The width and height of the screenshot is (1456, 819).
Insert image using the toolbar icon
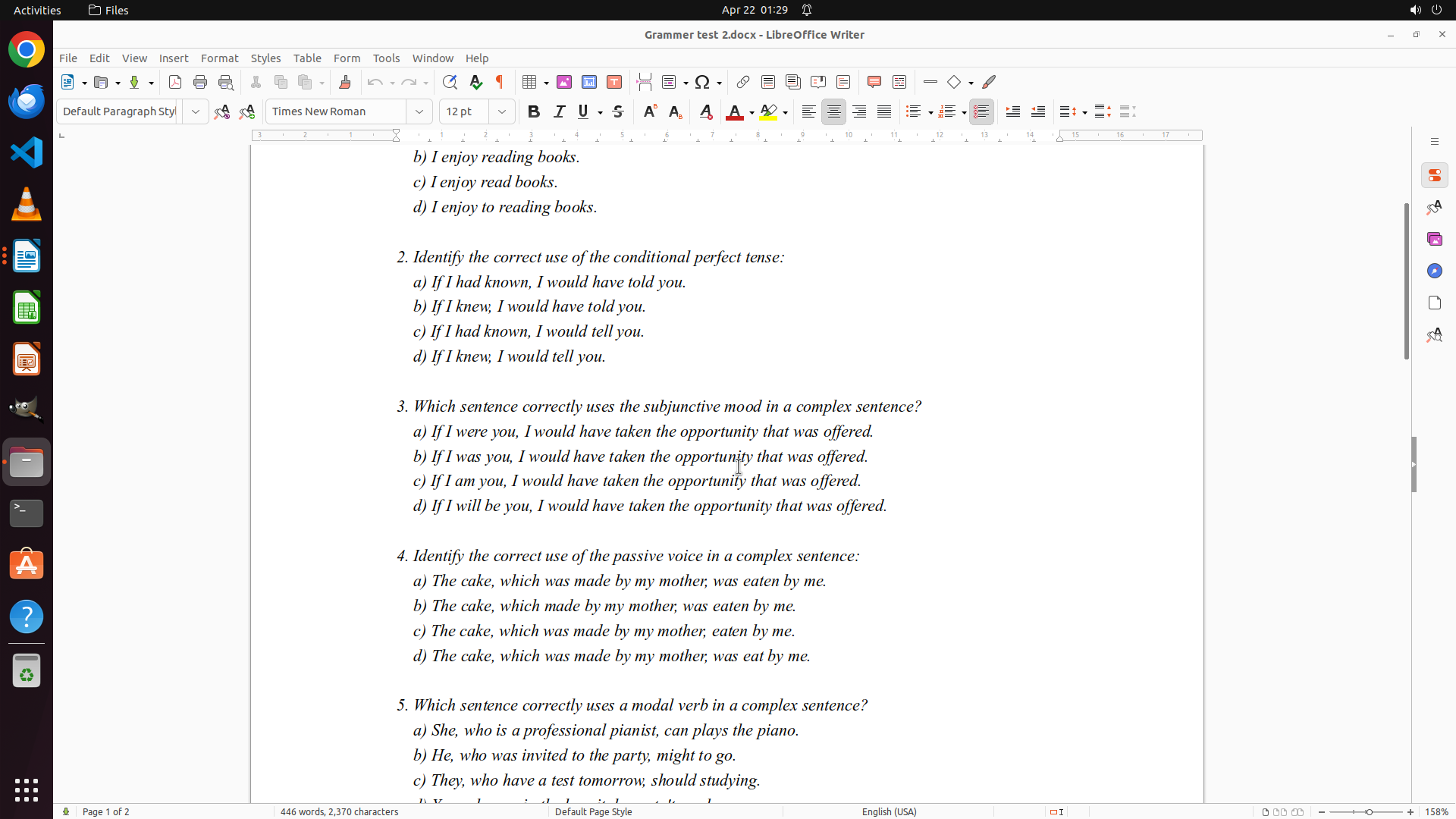(x=564, y=82)
